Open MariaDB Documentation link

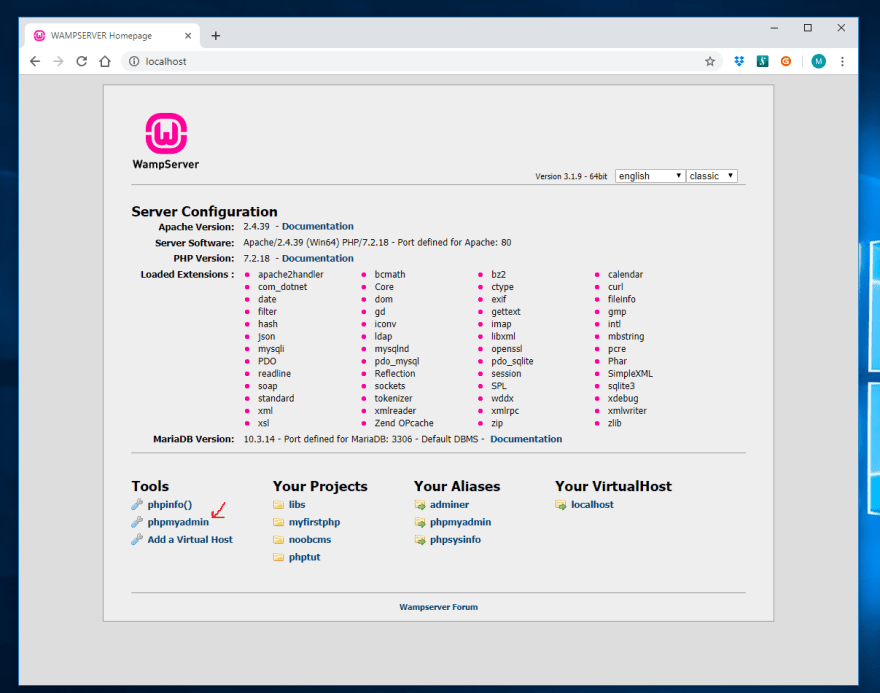tap(526, 439)
